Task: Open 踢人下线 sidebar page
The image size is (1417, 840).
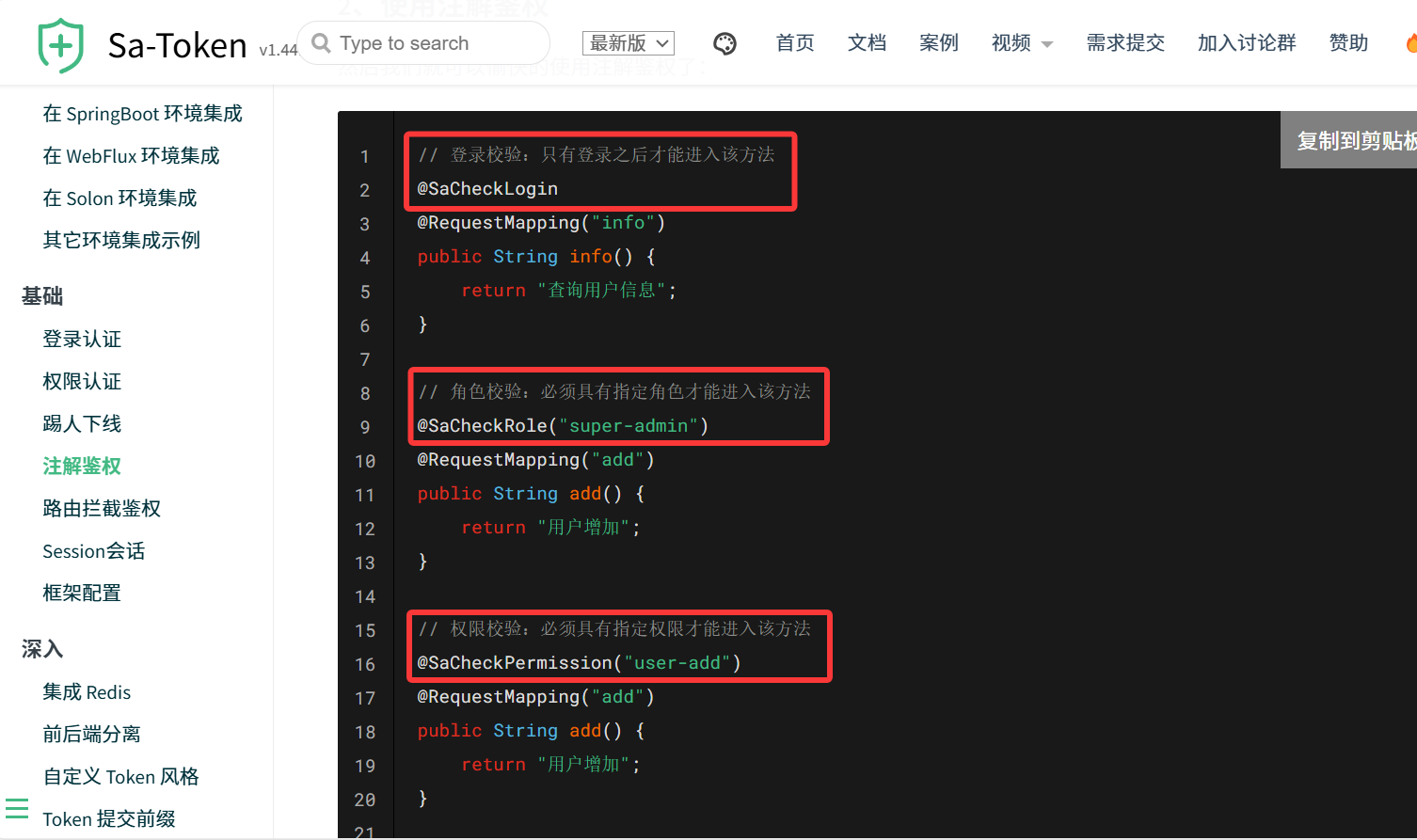Action: (x=82, y=424)
